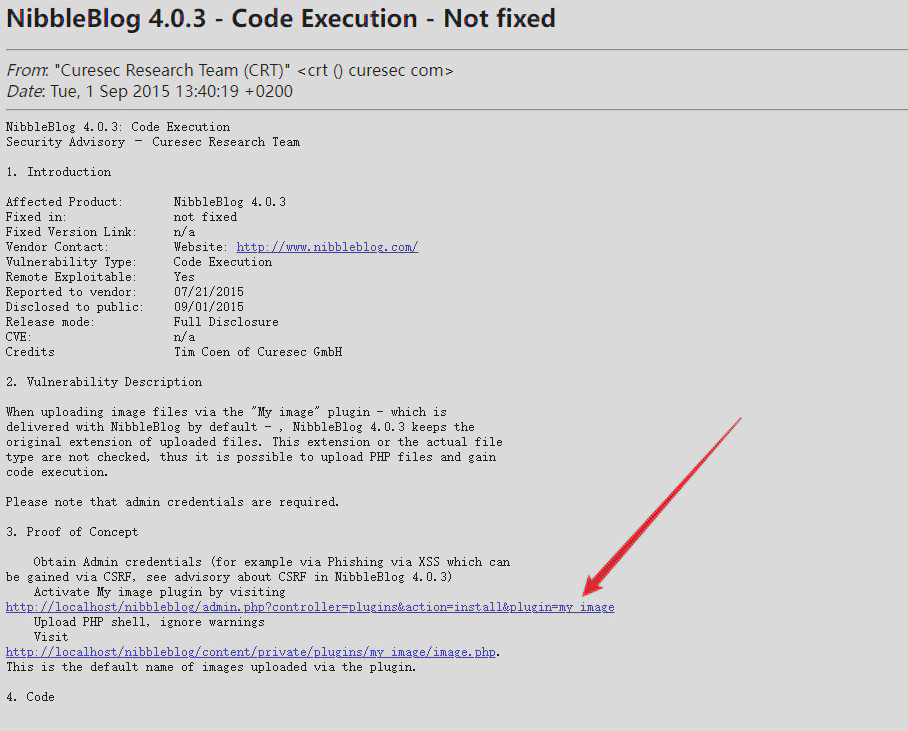Click the '2. Vulnerability Description' heading
Image resolution: width=908 pixels, height=731 pixels.
[104, 382]
